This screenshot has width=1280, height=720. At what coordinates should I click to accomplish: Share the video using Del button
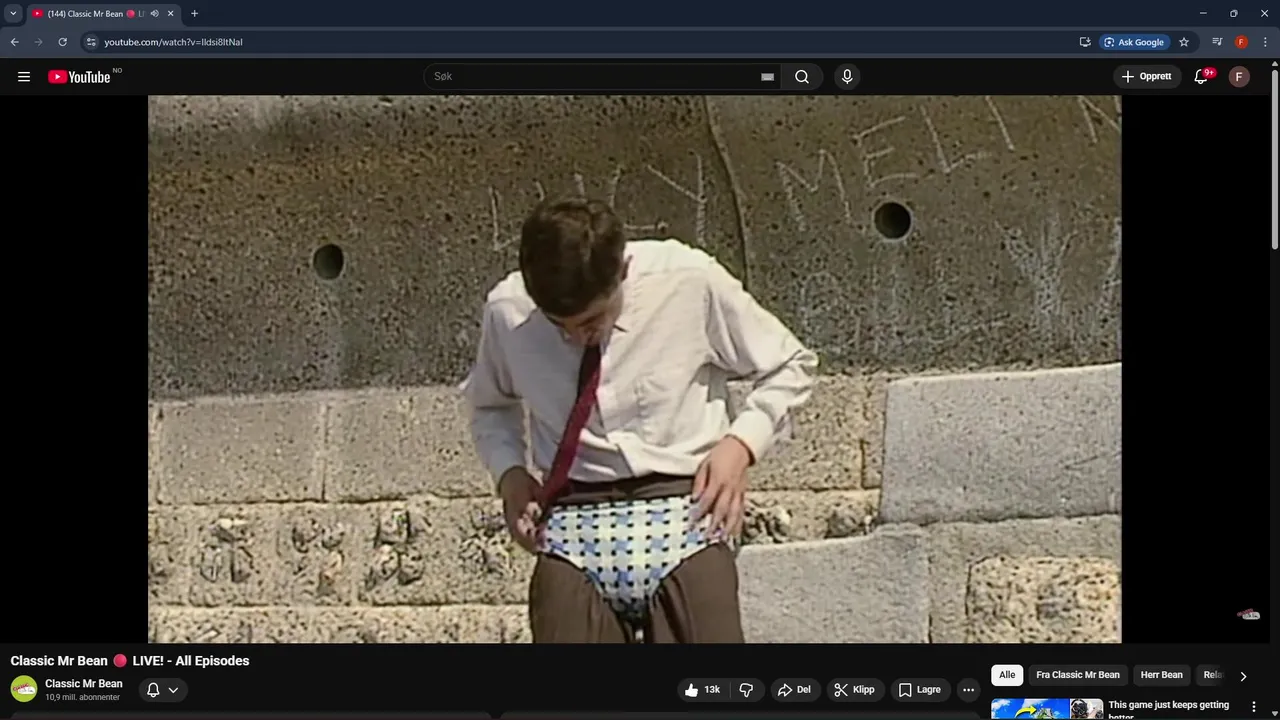tap(794, 690)
